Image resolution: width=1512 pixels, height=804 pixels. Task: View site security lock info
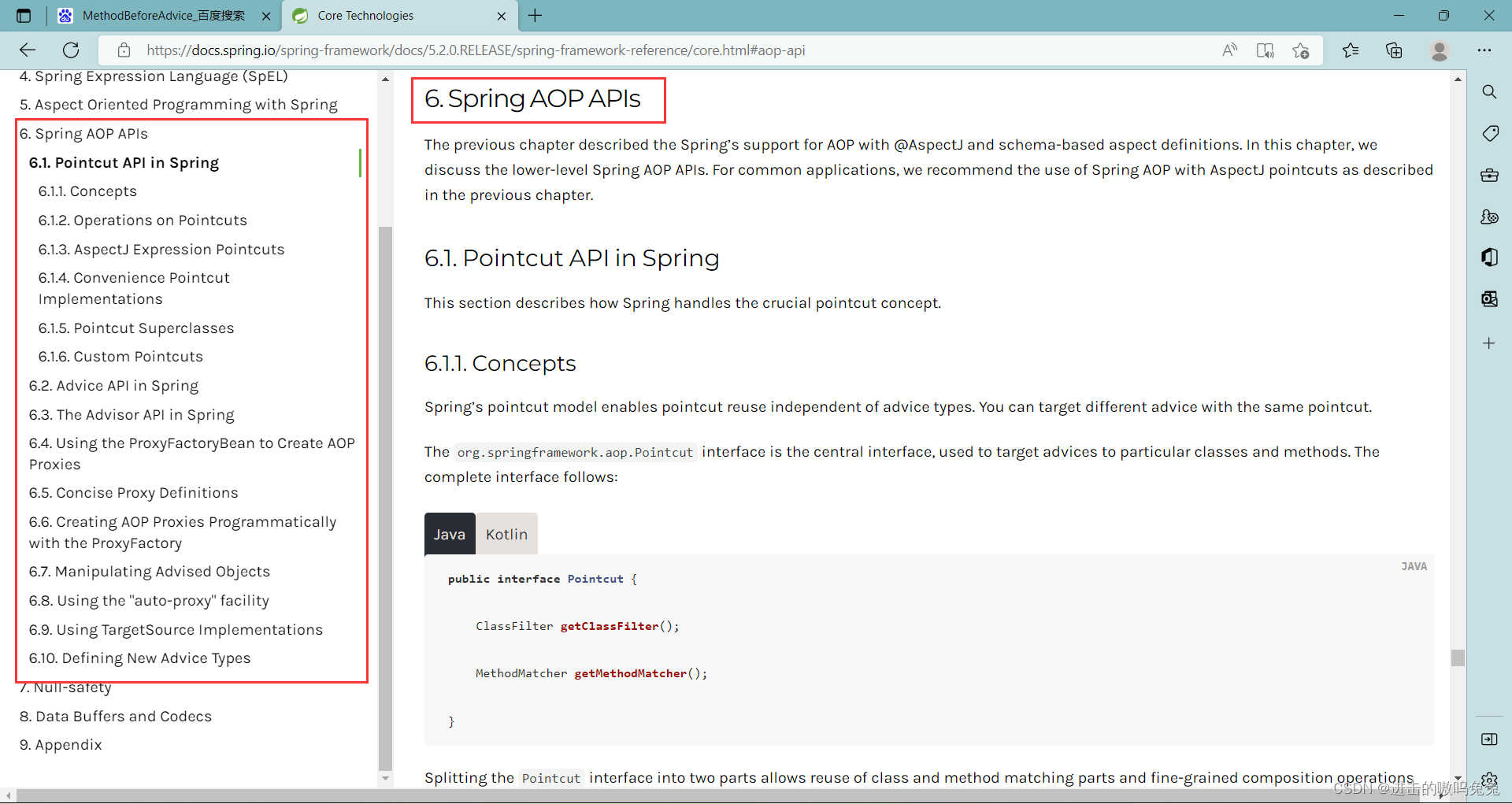pyautogui.click(x=124, y=50)
